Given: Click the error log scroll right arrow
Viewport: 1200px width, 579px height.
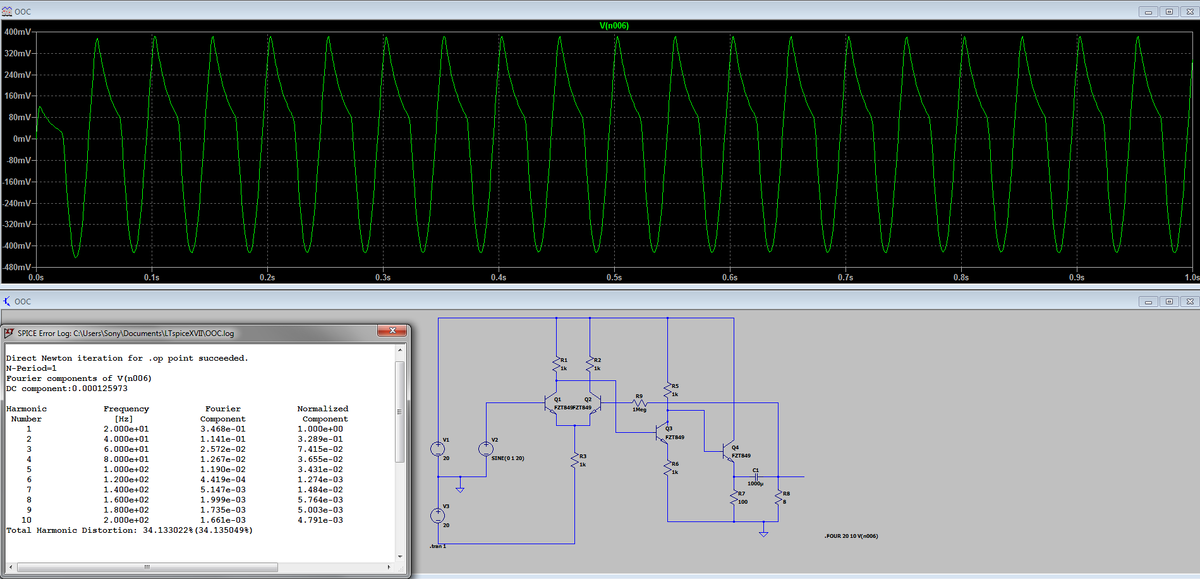Looking at the screenshot, I should pos(389,568).
